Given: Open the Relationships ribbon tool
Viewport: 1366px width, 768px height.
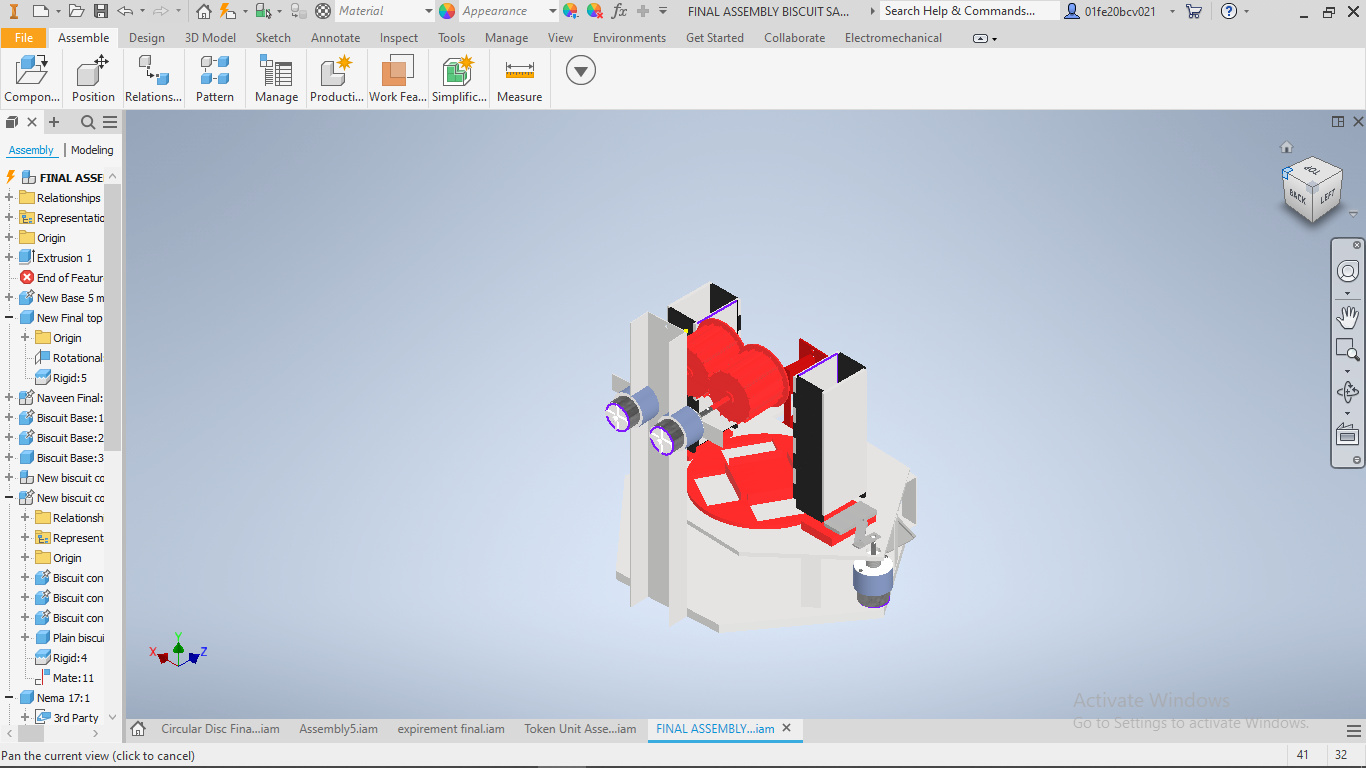Looking at the screenshot, I should pos(153,79).
